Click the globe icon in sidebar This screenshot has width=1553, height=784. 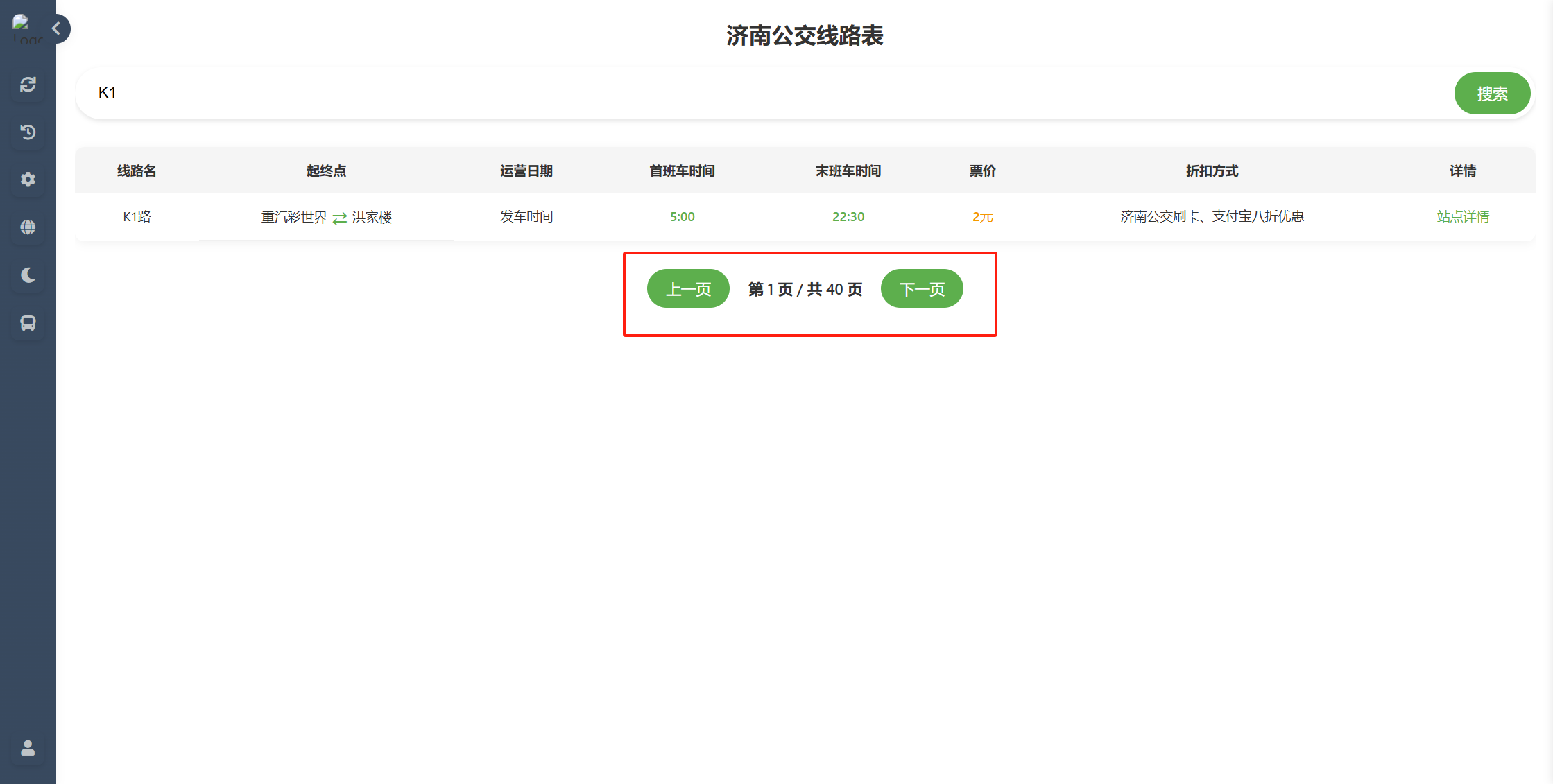28,227
